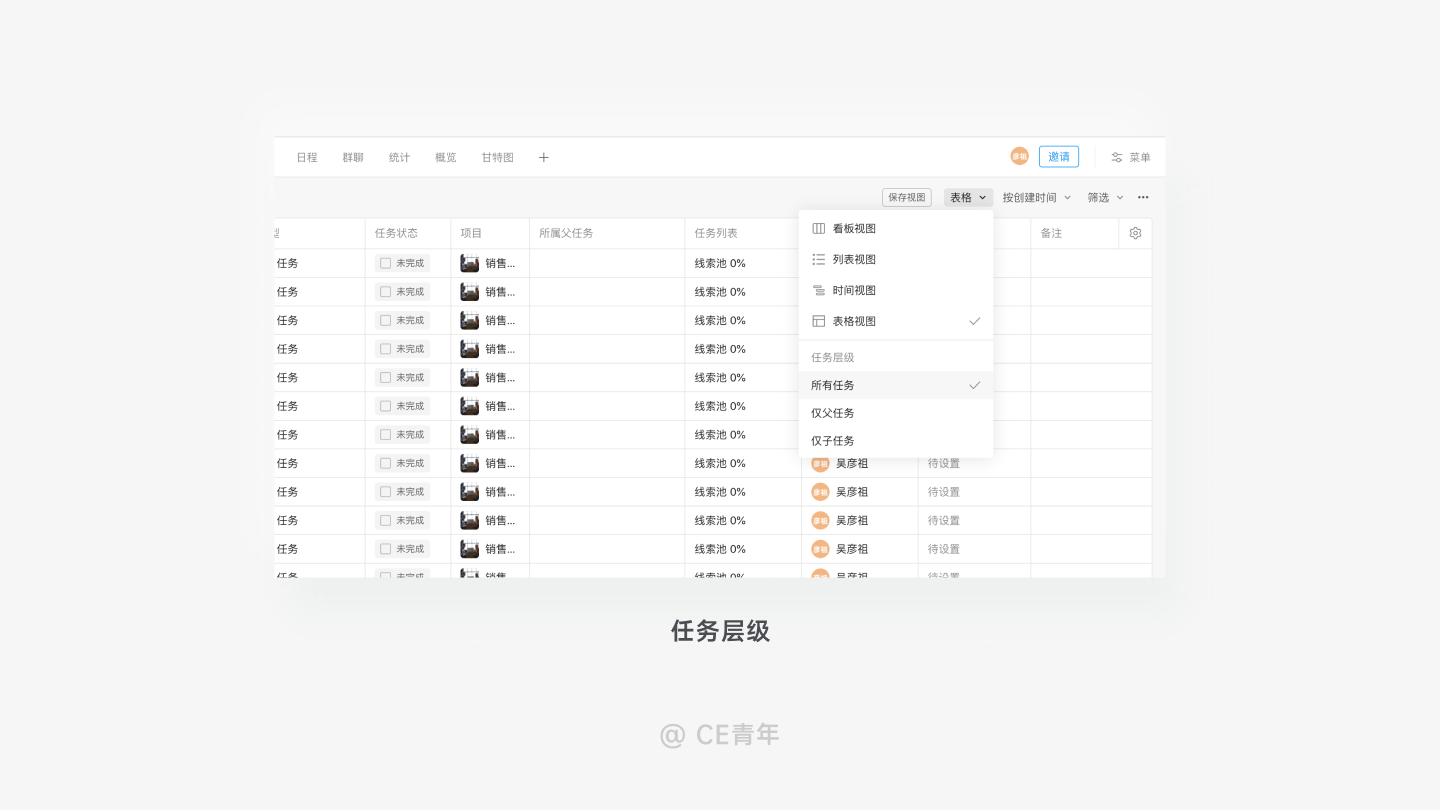Click the 保存视图 save view button
The width and height of the screenshot is (1441, 811).
906,197
